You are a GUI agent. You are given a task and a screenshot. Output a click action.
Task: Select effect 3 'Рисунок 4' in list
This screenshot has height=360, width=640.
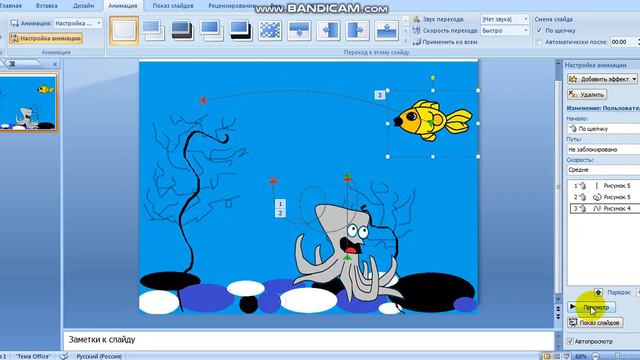604,209
